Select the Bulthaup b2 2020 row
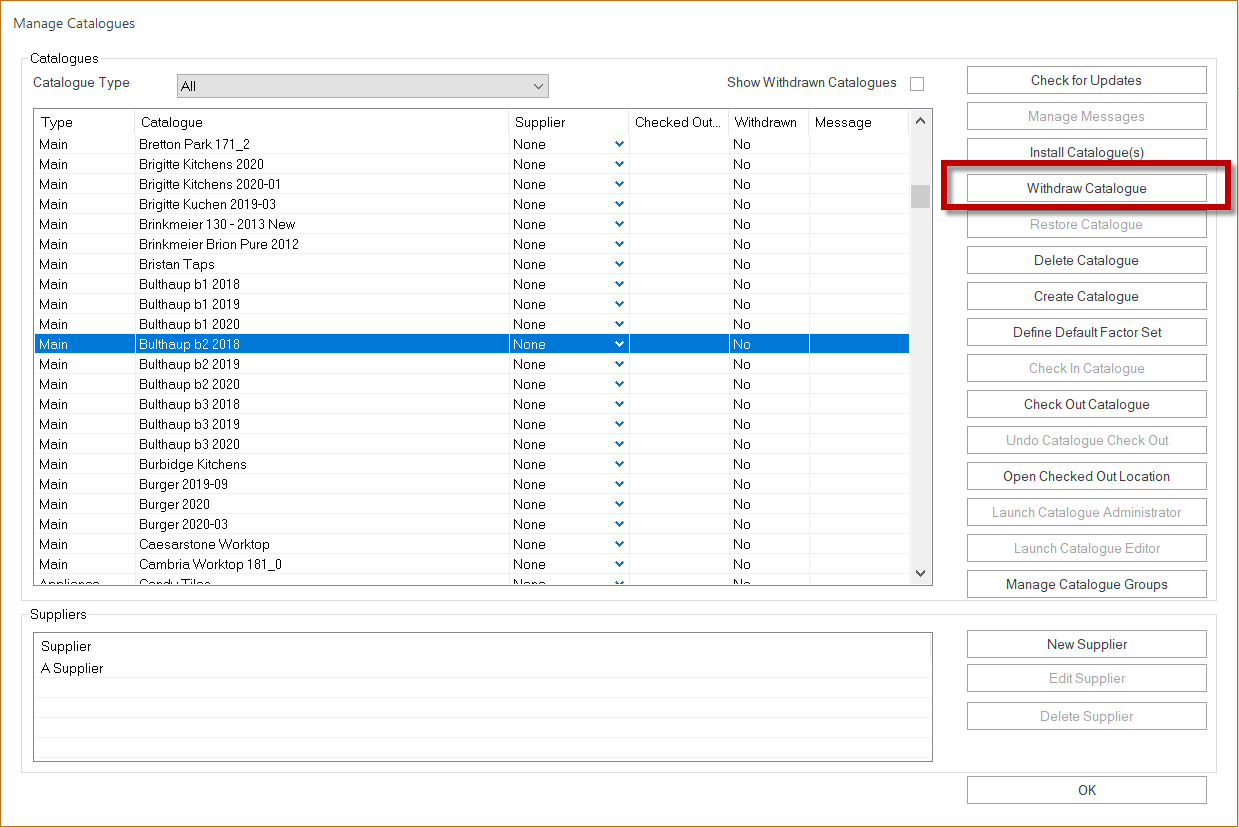Viewport: 1239px width, 828px height. click(472, 384)
